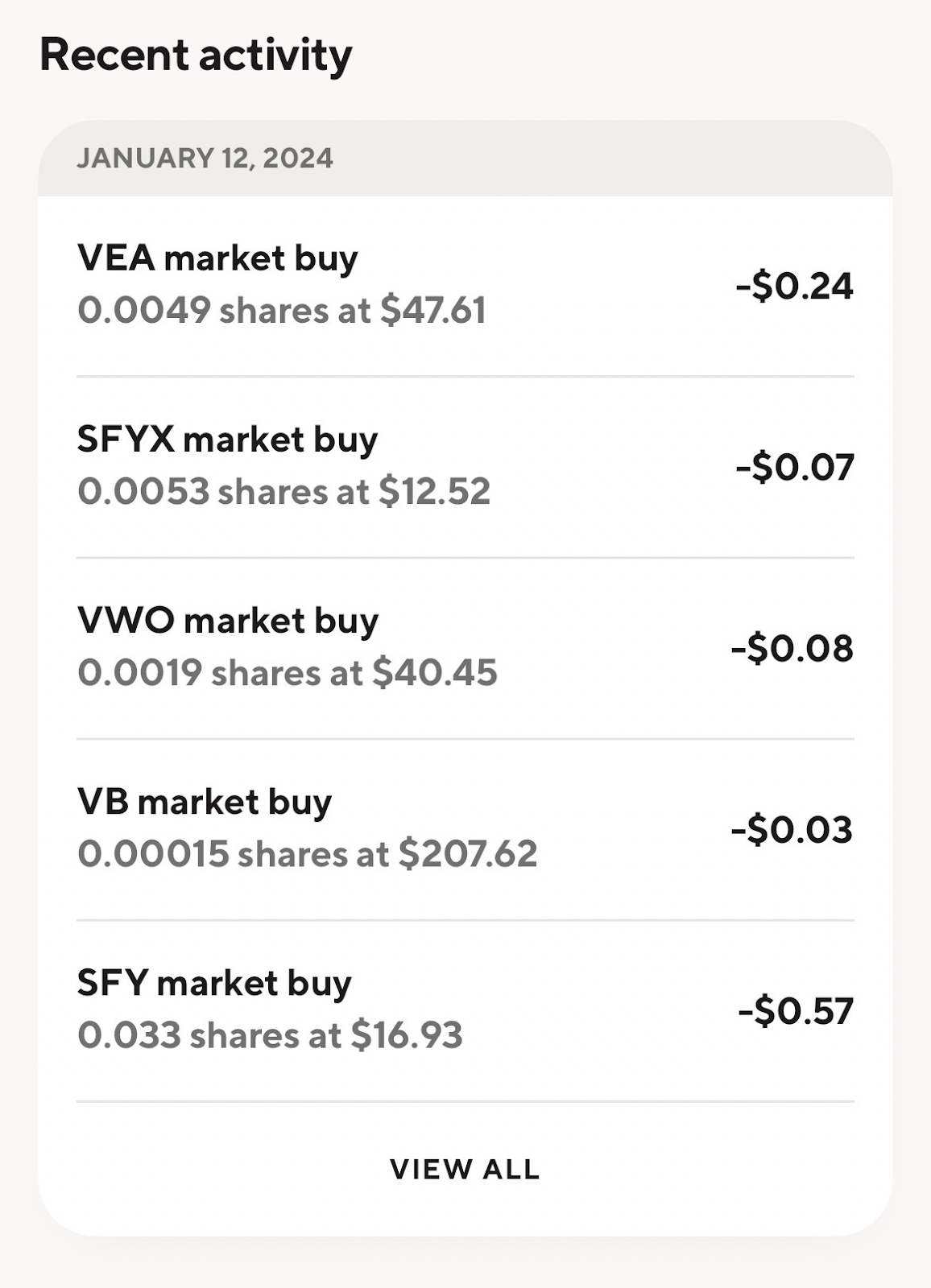Click the SFY shares at $16.93 detail

(270, 1035)
